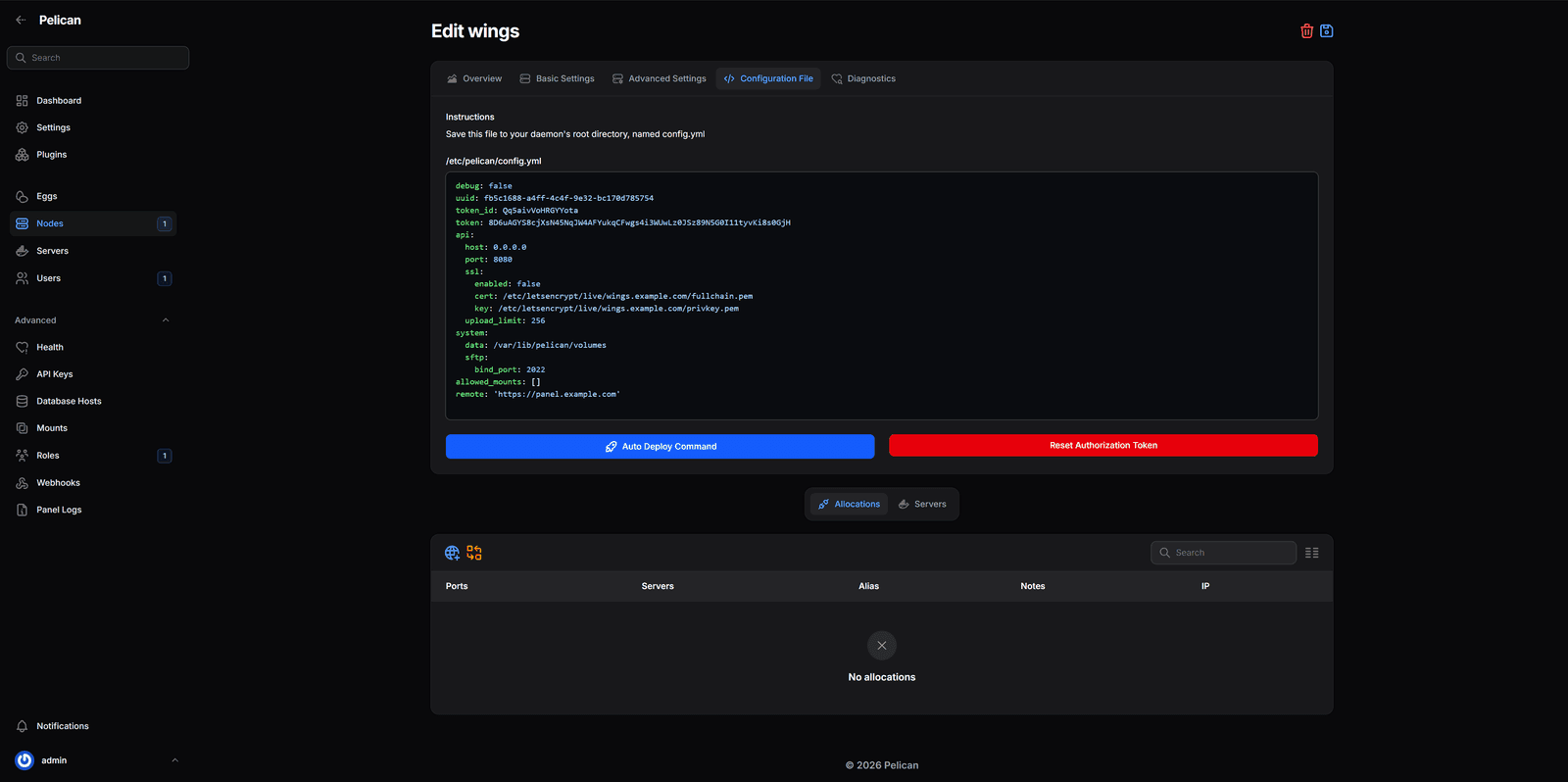This screenshot has height=782, width=1568.
Task: Open the Advanced Settings tab
Action: (x=659, y=78)
